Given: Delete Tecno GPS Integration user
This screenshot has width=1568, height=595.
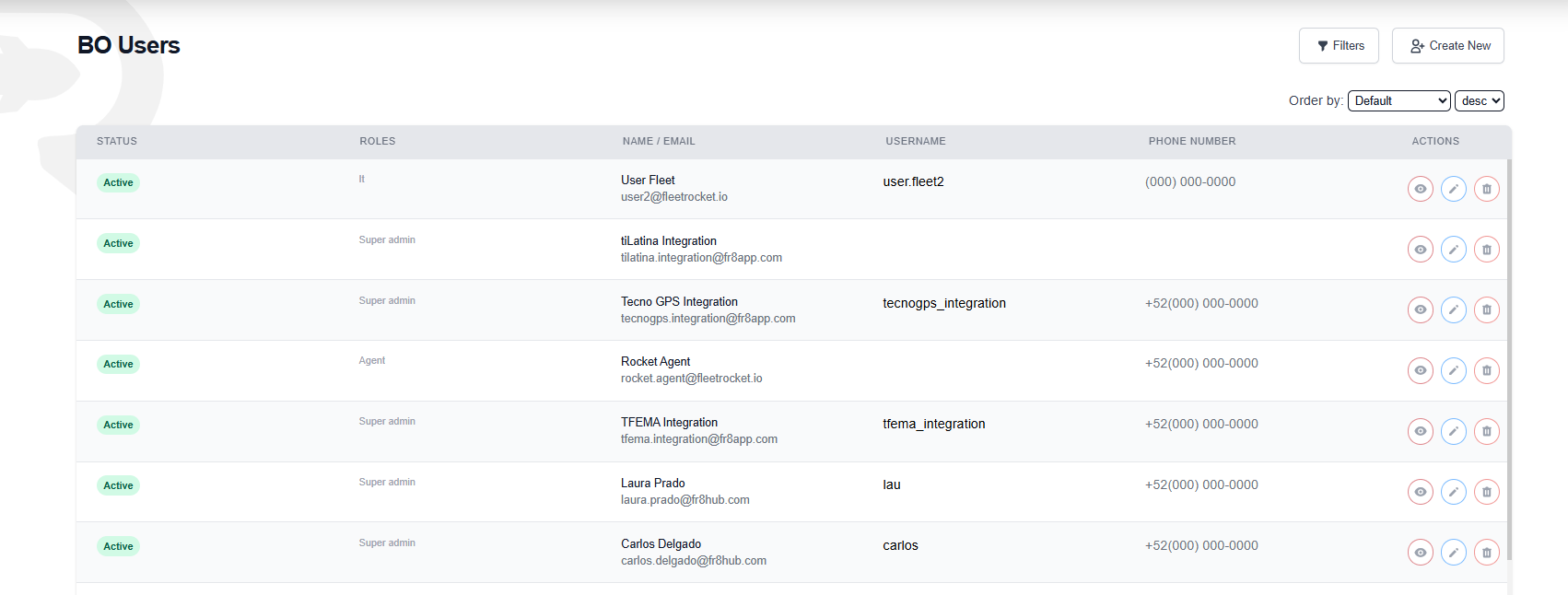Looking at the screenshot, I should 1487,309.
